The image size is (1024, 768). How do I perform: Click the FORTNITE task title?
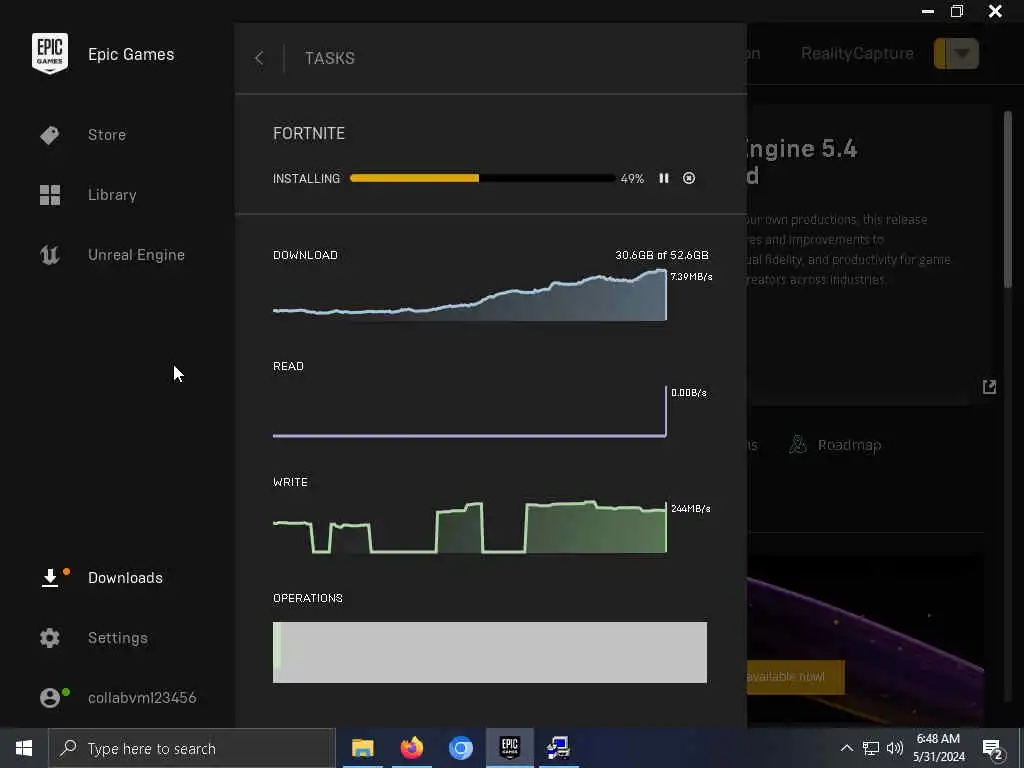click(x=309, y=134)
